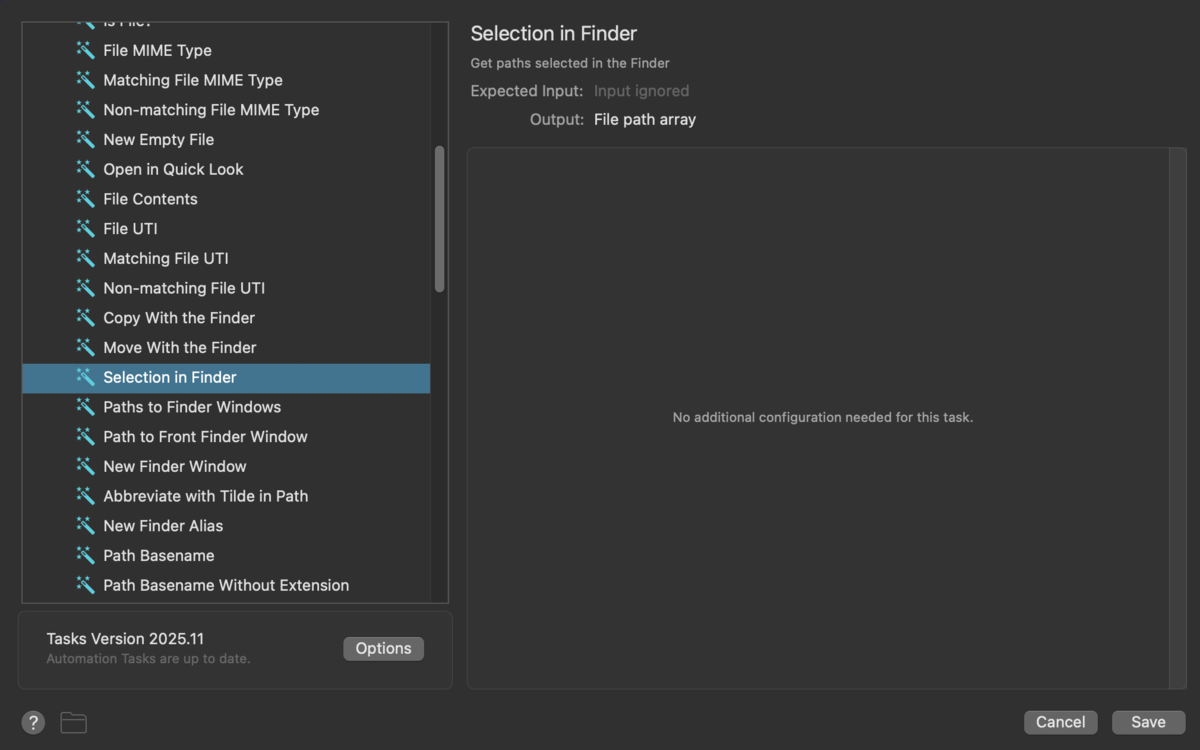Click the wand icon beside Open in Quick Look
The width and height of the screenshot is (1200, 750).
point(86,169)
